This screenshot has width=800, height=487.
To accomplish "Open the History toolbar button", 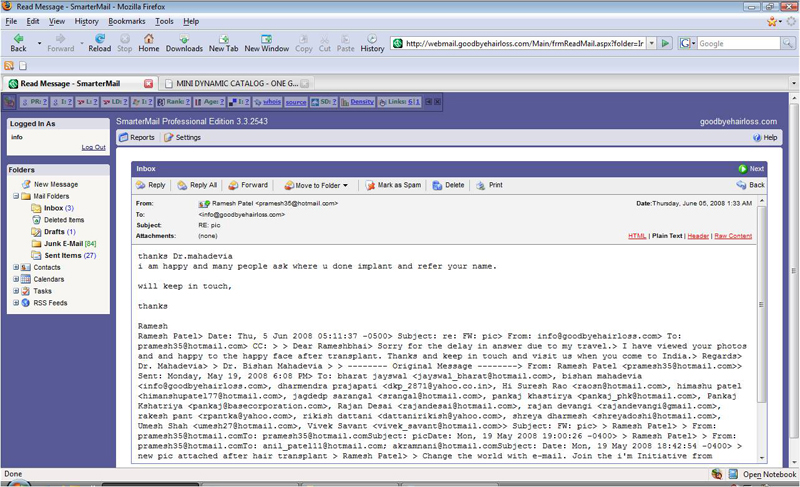I will click(372, 43).
